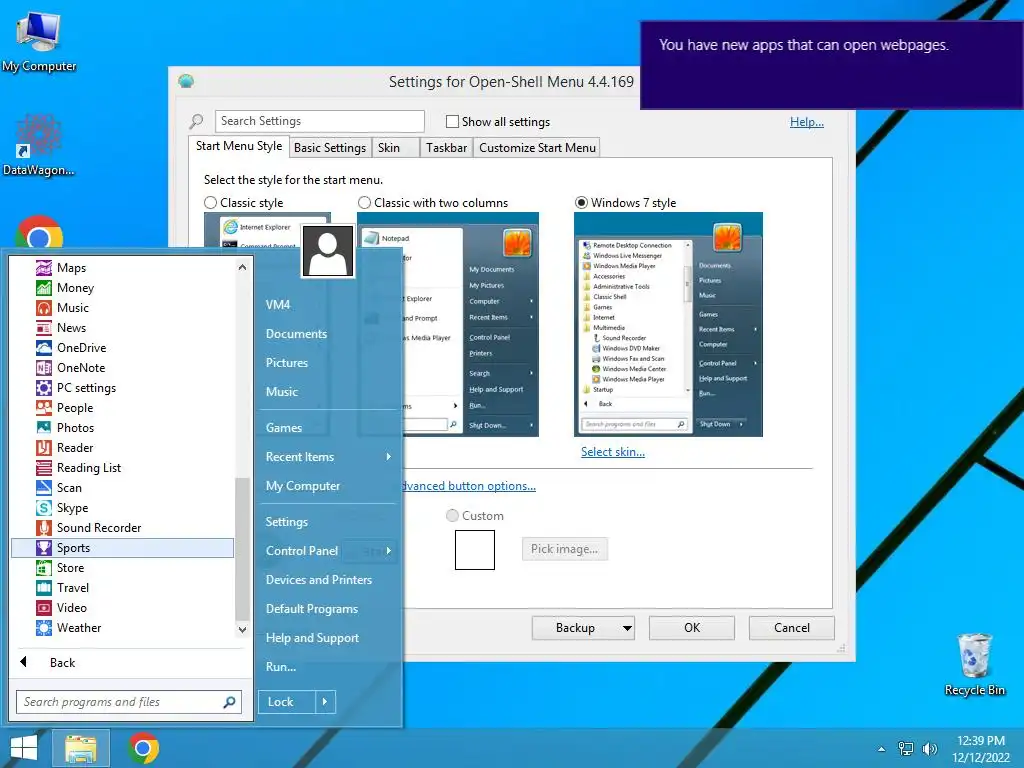Click the Select skin... link
Screen dimensions: 1024x768
(613, 452)
